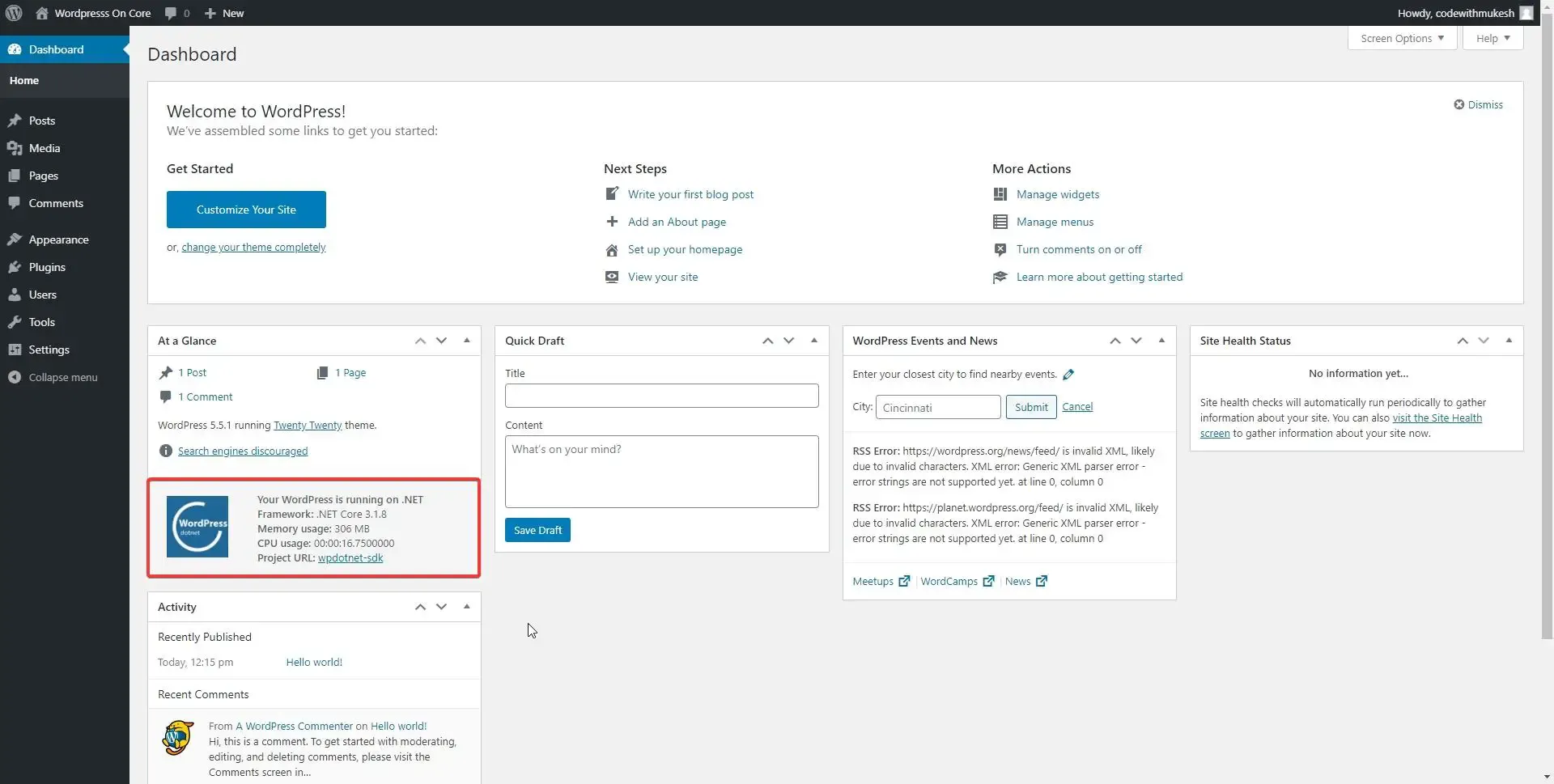The image size is (1554, 784).
Task: Open Settings using the gear icon
Action: [x=15, y=350]
